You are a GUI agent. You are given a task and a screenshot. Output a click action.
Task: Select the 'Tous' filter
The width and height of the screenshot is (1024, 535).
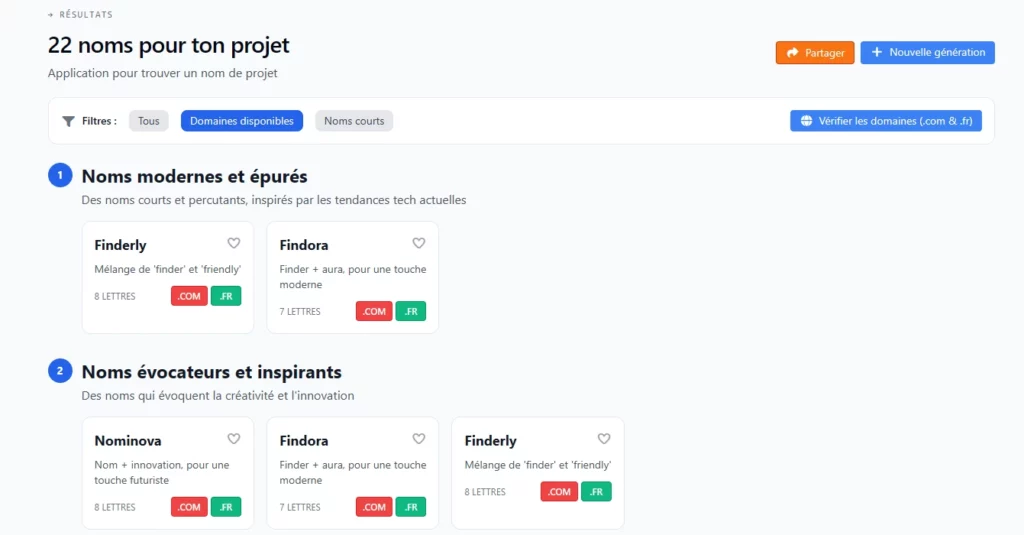(x=149, y=121)
